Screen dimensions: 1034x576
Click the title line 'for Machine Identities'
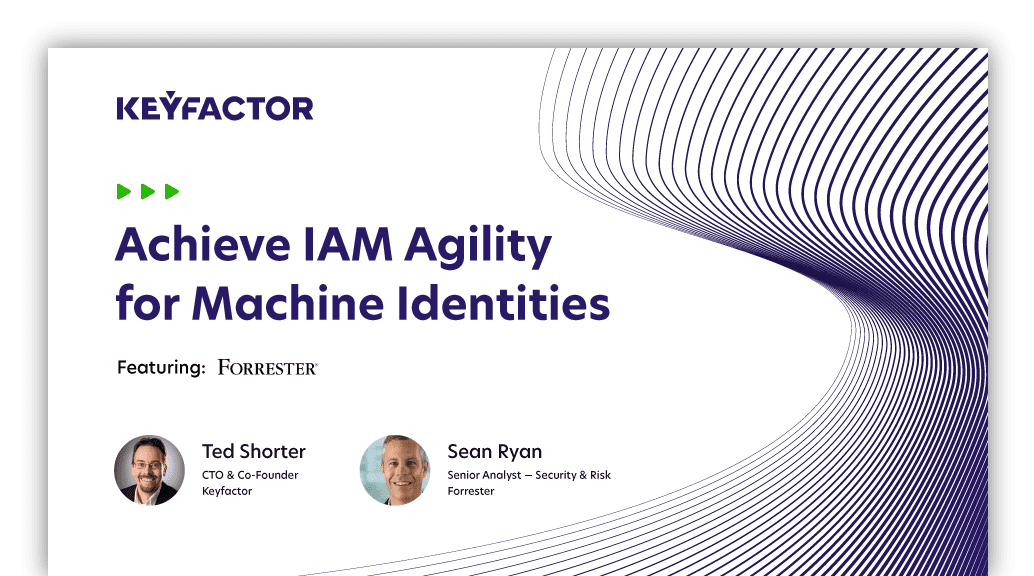[363, 304]
